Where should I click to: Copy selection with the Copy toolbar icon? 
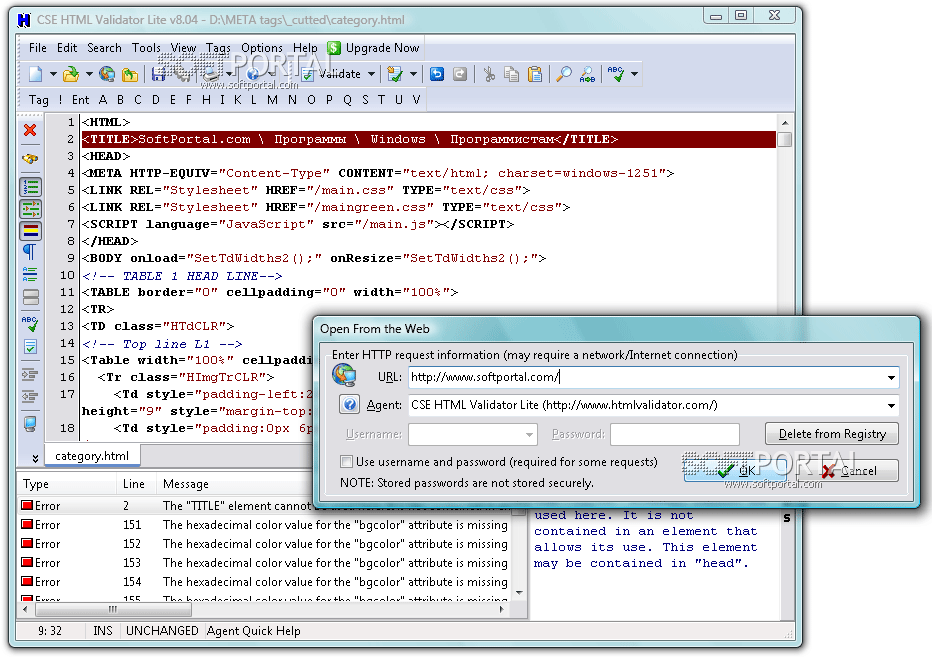[x=511, y=74]
